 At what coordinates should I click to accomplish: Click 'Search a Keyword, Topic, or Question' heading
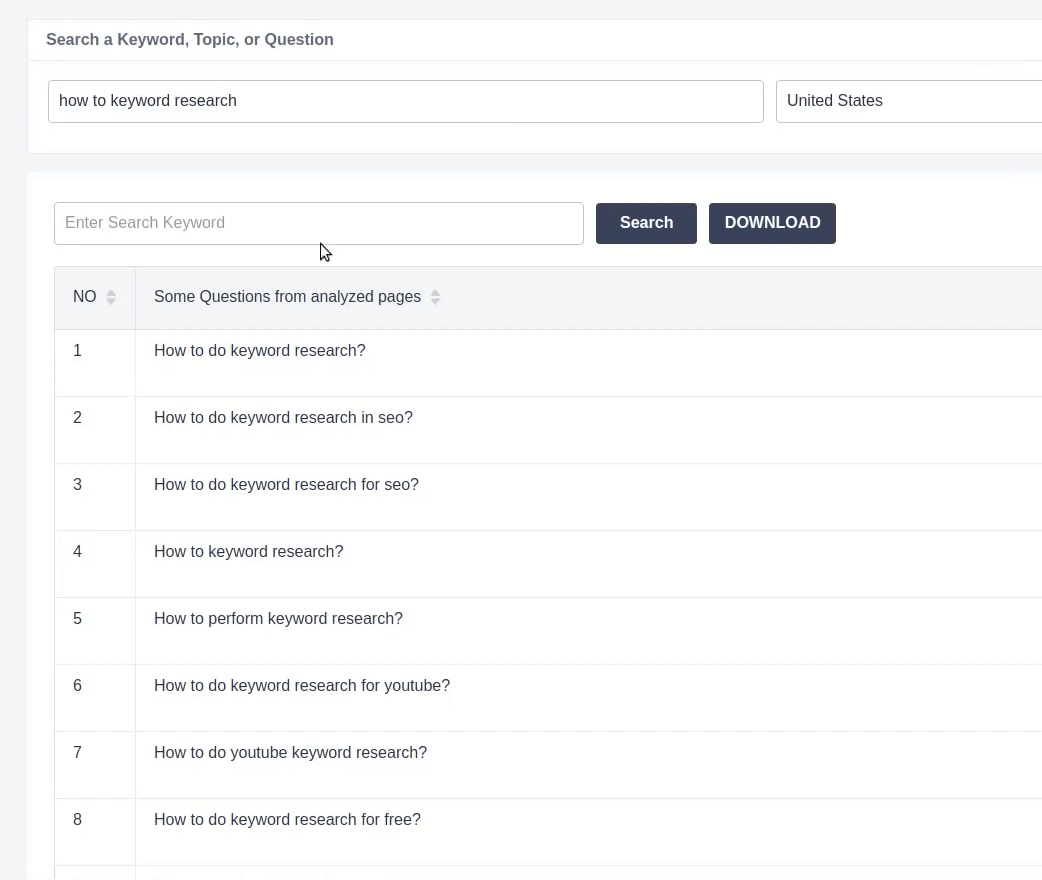190,40
